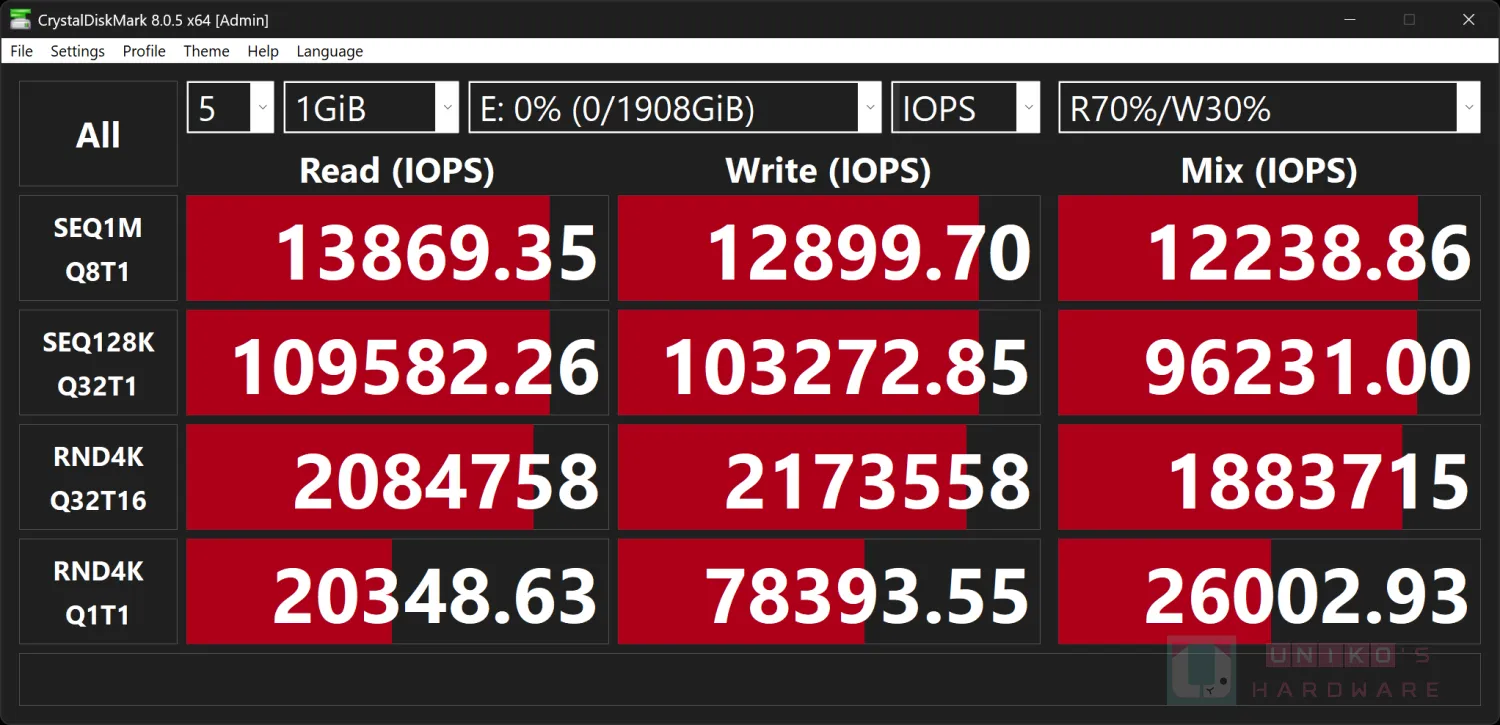
Task: Open the Settings menu
Action: (x=77, y=51)
